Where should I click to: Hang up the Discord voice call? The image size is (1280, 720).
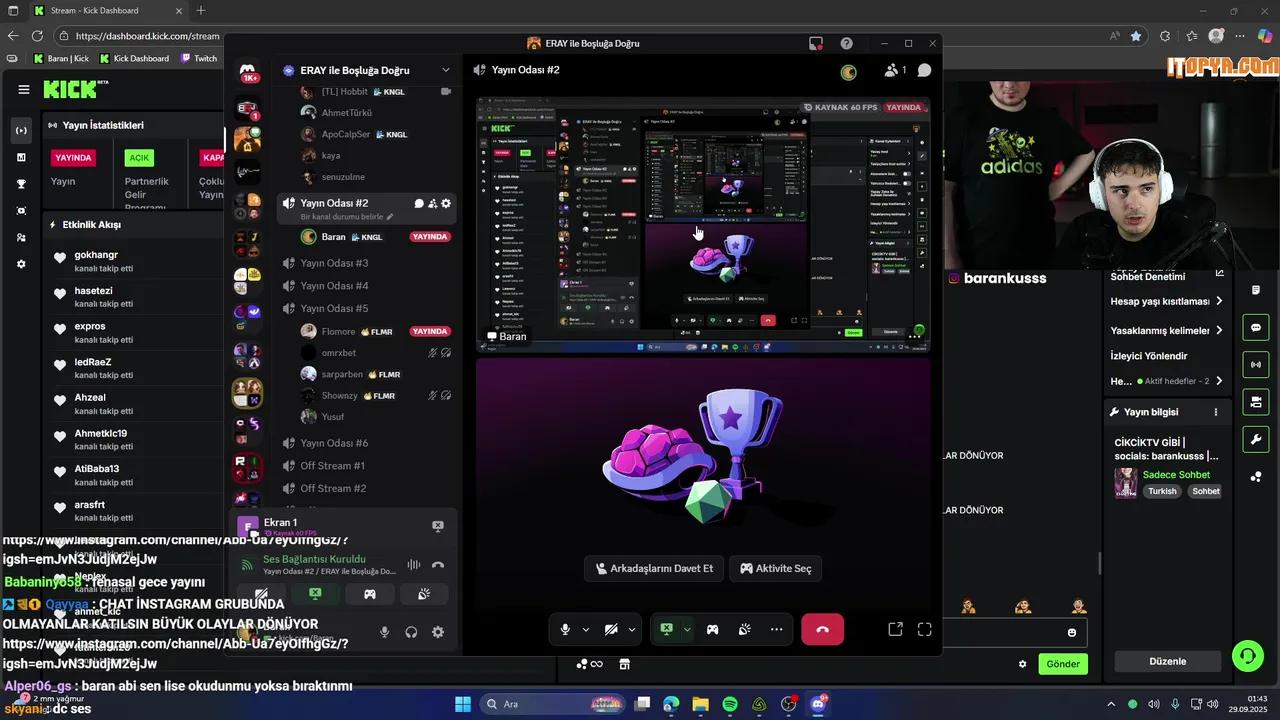point(822,629)
